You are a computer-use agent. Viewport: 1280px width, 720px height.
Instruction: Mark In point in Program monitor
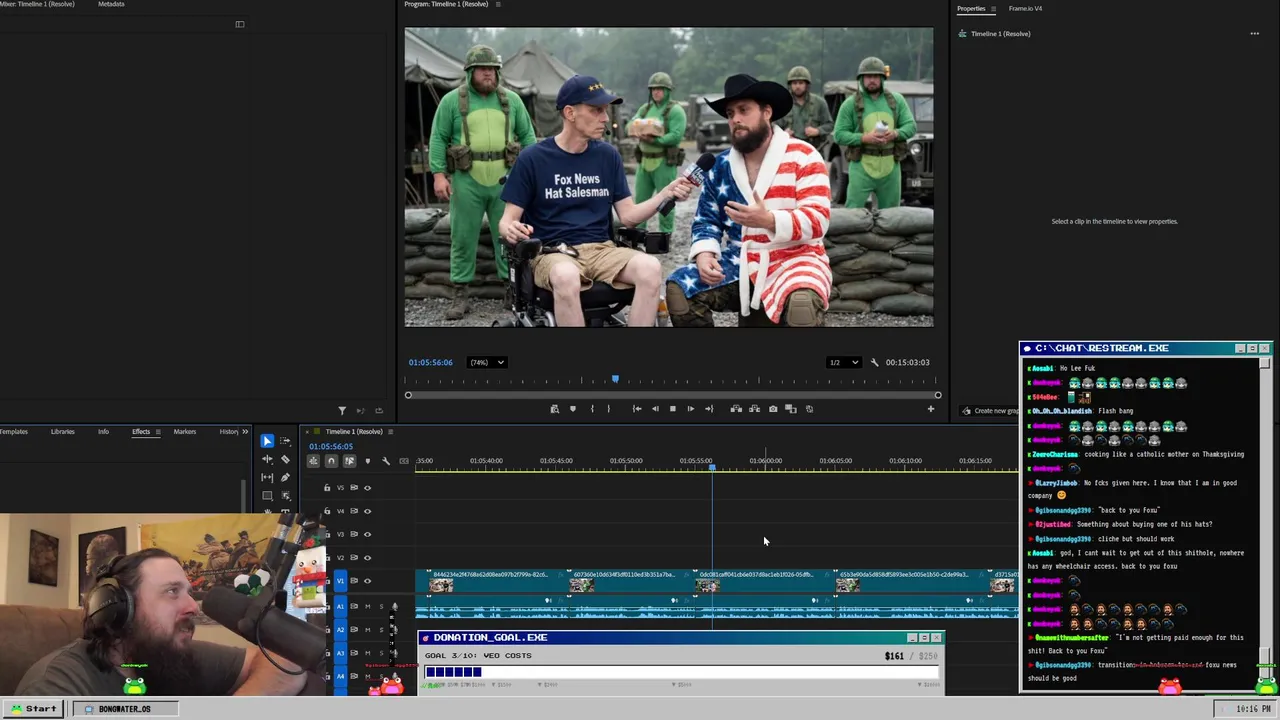592,409
